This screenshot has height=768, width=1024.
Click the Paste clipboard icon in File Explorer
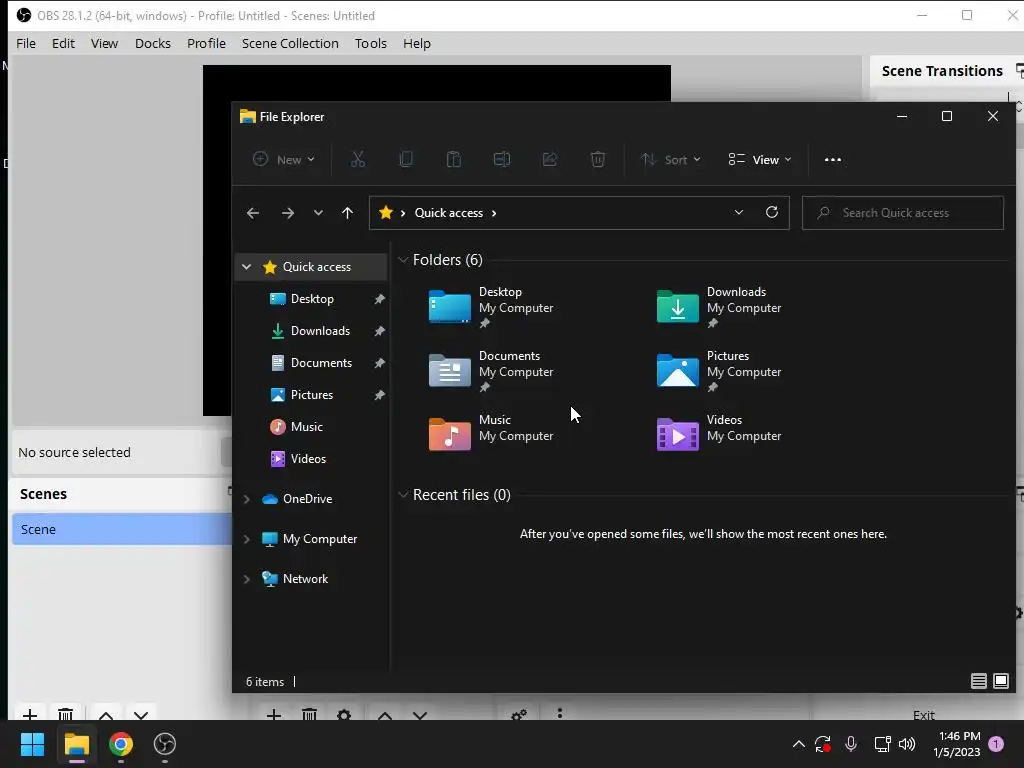tap(454, 159)
